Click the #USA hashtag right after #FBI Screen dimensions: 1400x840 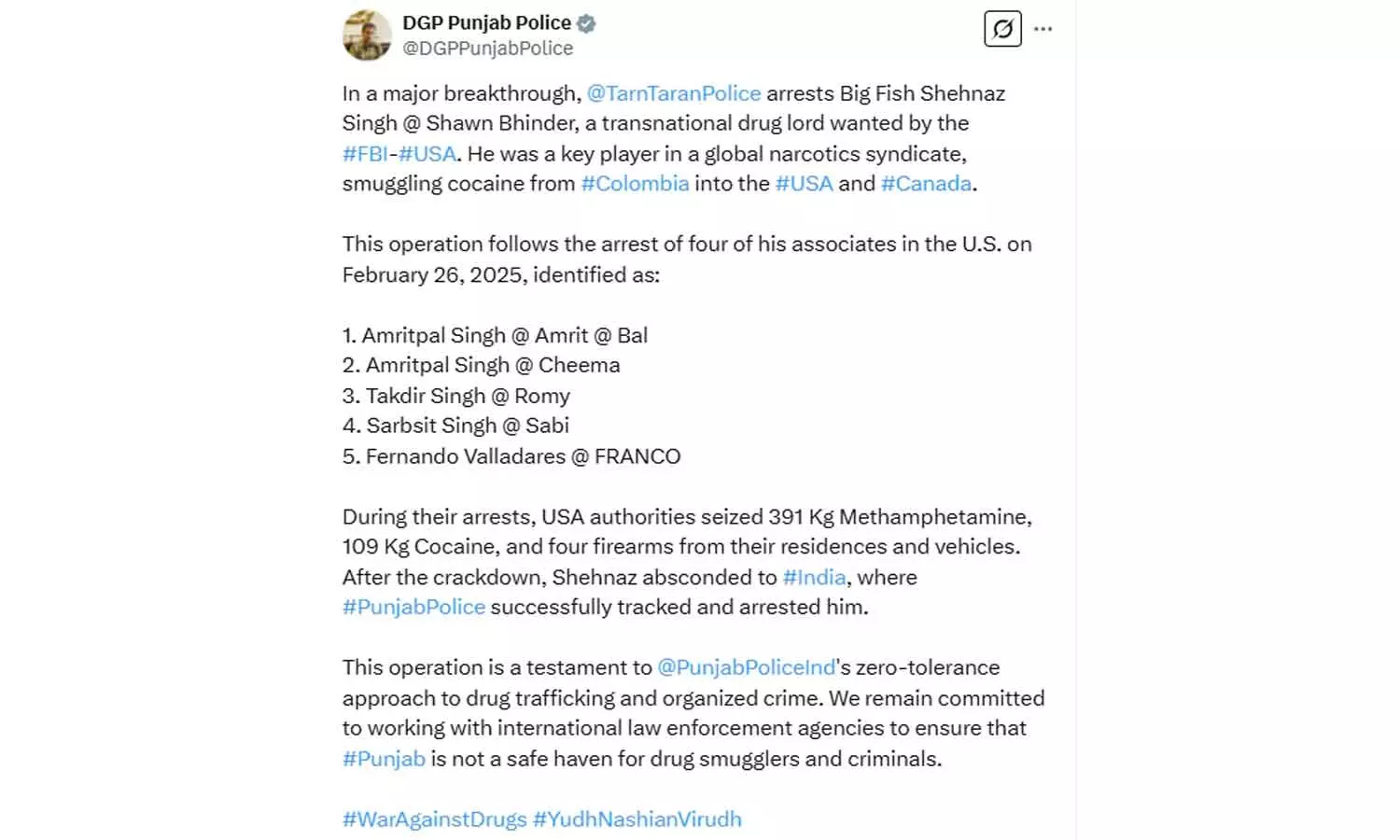pyautogui.click(x=427, y=154)
